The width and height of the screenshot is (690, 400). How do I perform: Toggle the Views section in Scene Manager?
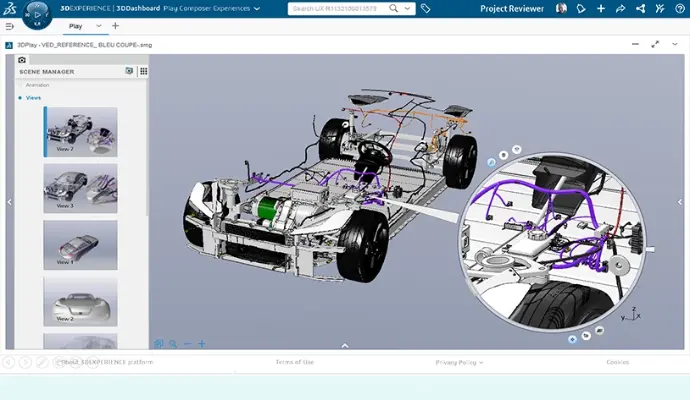[32, 98]
